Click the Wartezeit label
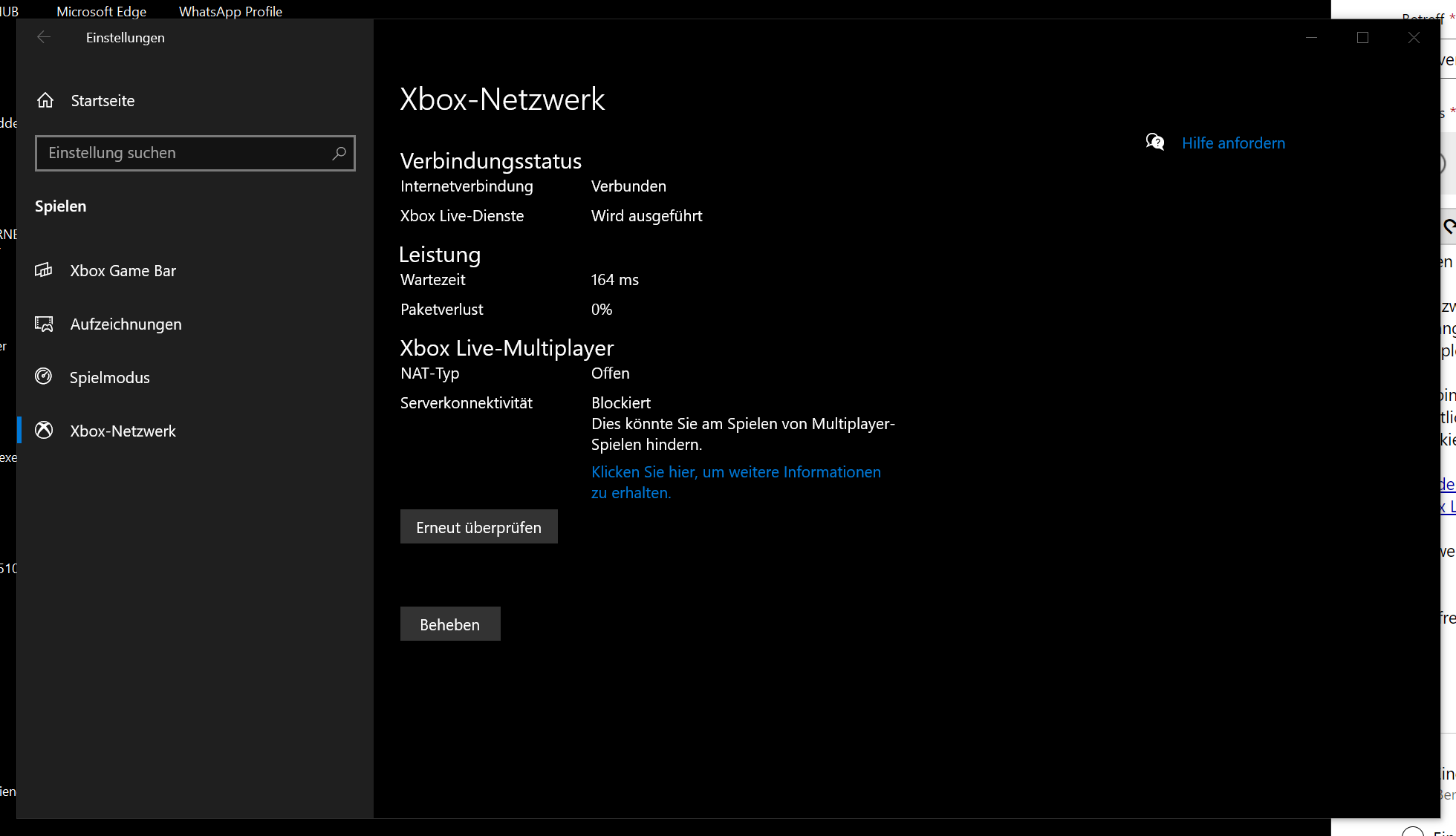The height and width of the screenshot is (836, 1456). [433, 280]
